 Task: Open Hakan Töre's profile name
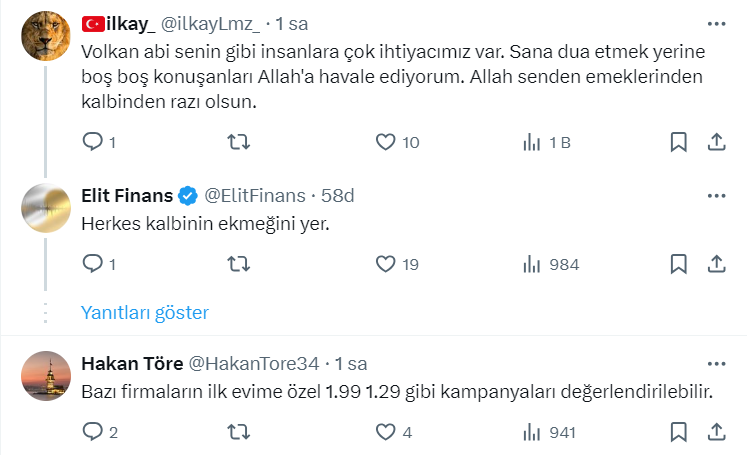(x=130, y=362)
